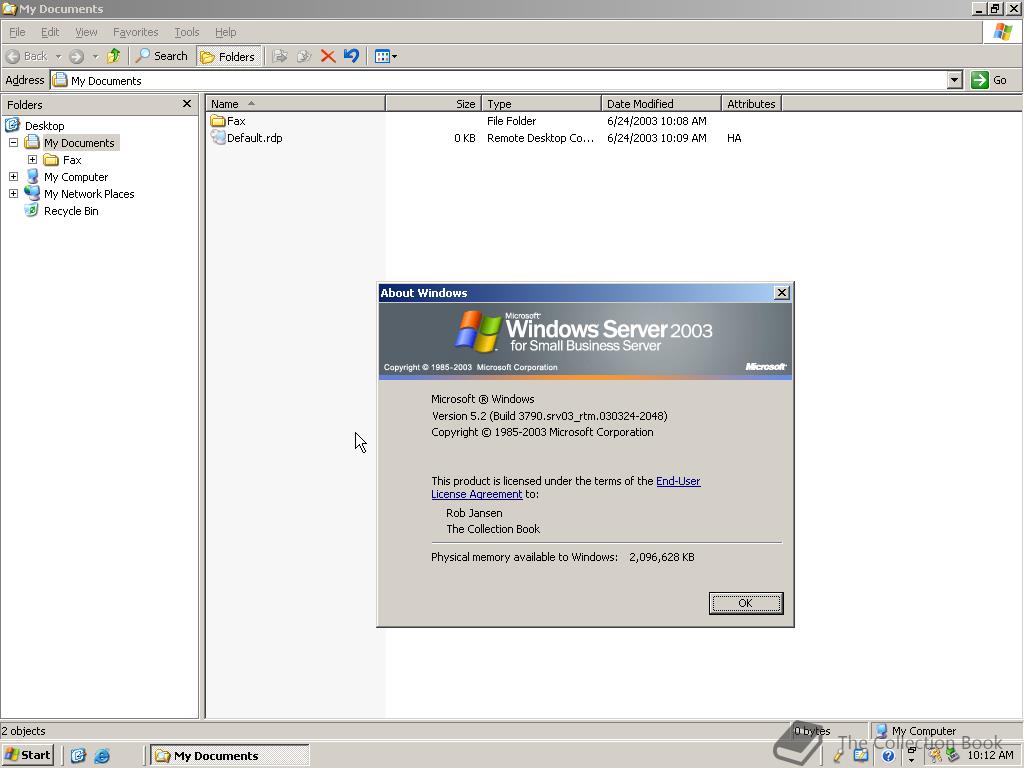1024x768 pixels.
Task: Select My Documents in the folder tree
Action: point(79,143)
